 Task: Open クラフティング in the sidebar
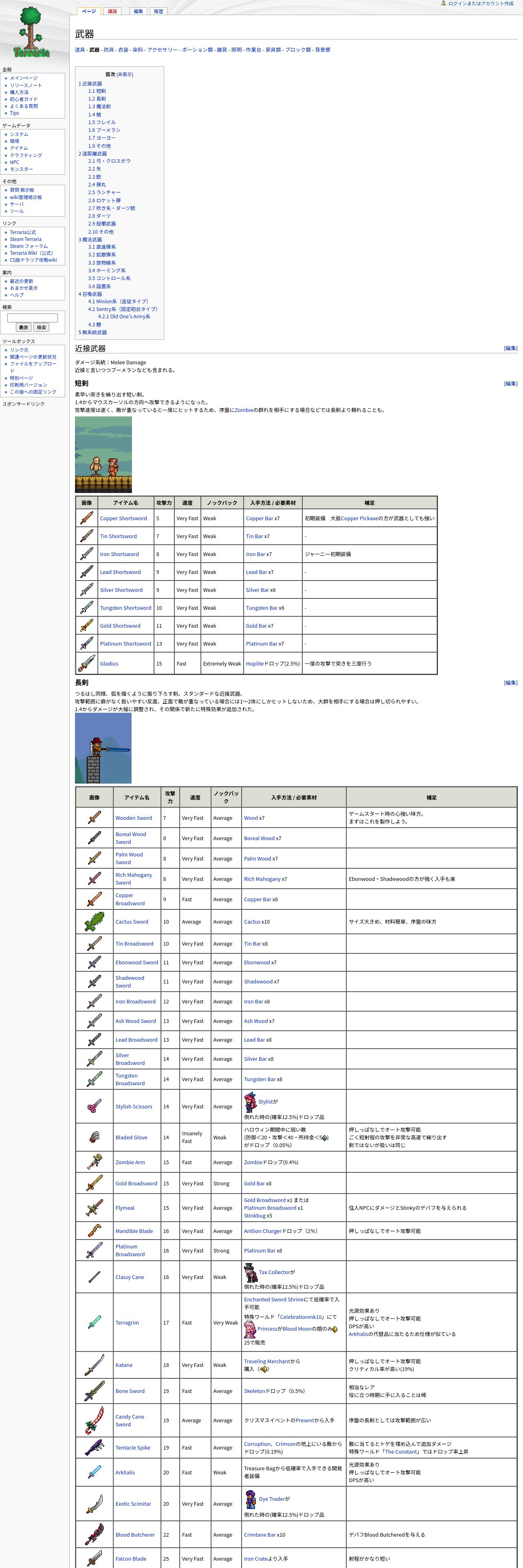pyautogui.click(x=26, y=155)
